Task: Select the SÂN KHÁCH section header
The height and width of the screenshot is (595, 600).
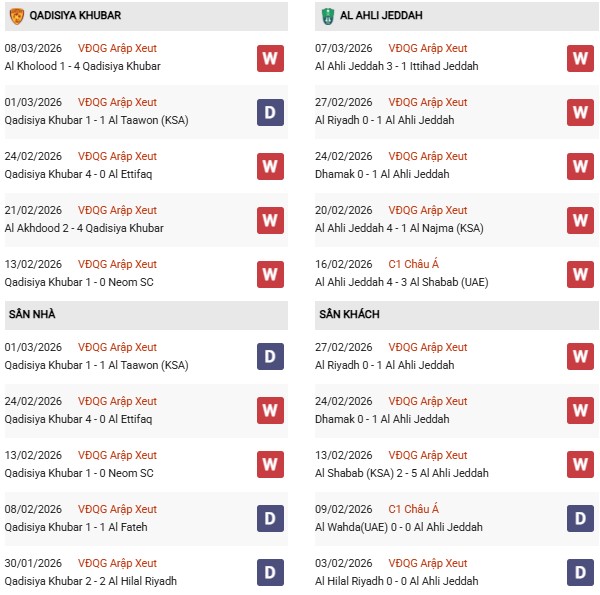Action: [350, 314]
